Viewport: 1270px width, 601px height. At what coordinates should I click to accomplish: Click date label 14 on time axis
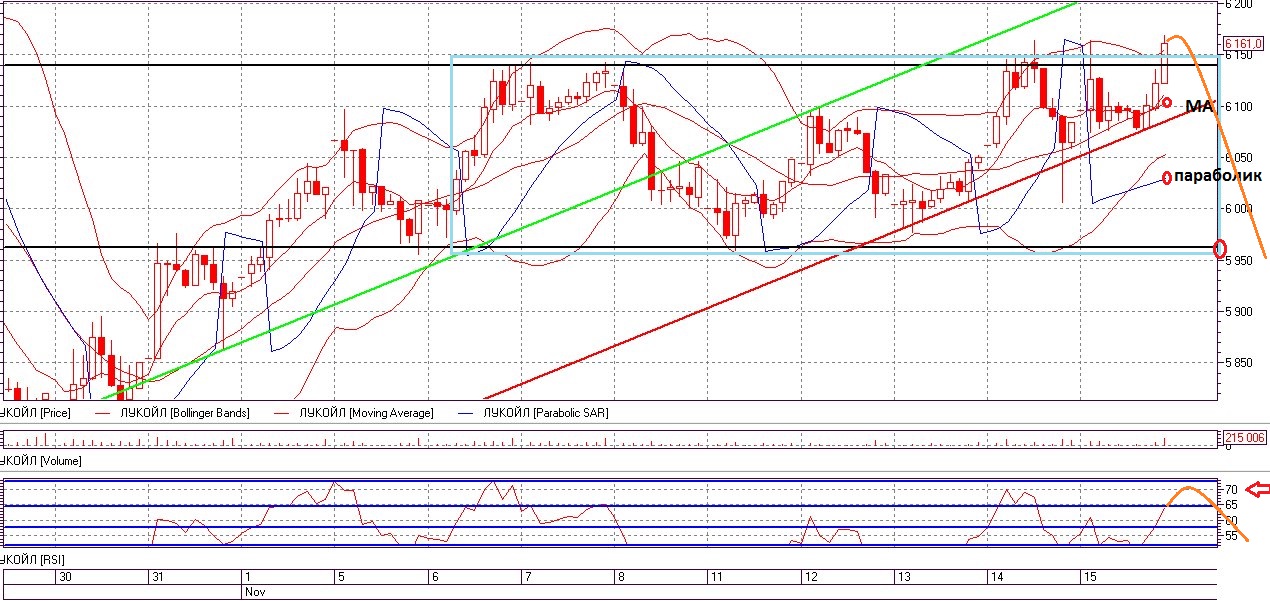click(996, 577)
